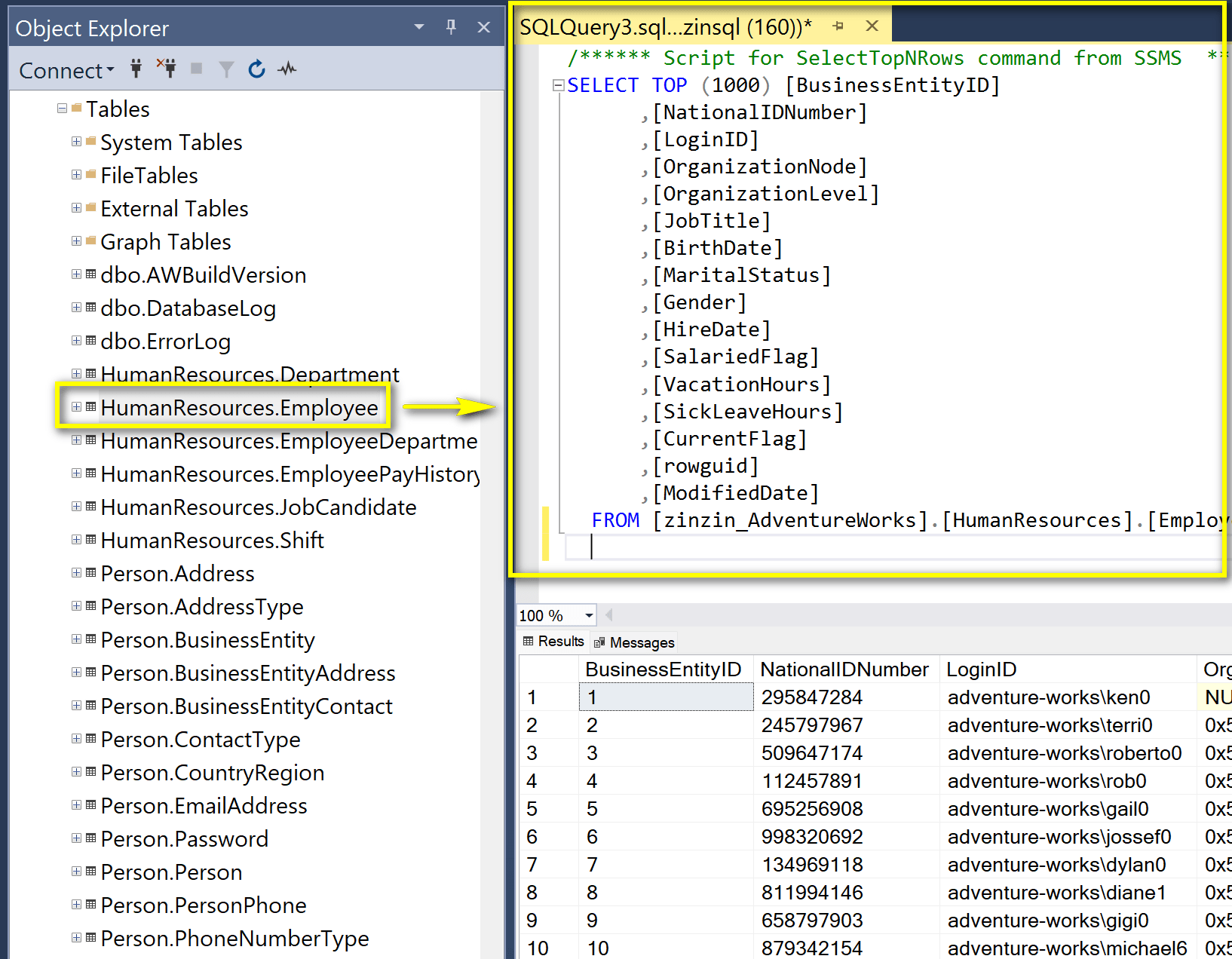The height and width of the screenshot is (959, 1232).
Task: Expand the External Tables folder
Action: [x=76, y=208]
